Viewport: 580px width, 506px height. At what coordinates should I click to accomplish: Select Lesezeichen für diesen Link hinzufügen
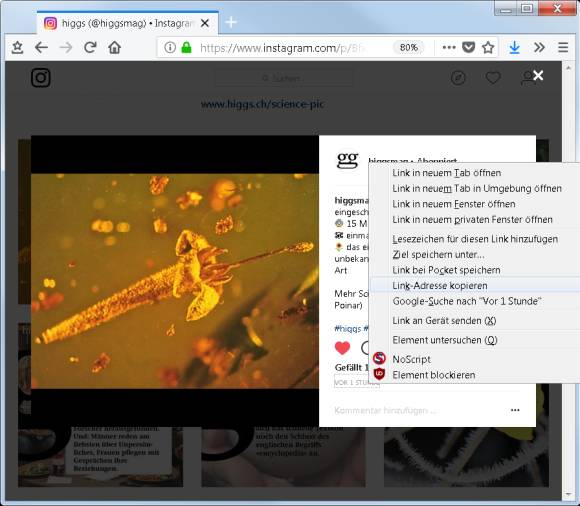pos(475,239)
